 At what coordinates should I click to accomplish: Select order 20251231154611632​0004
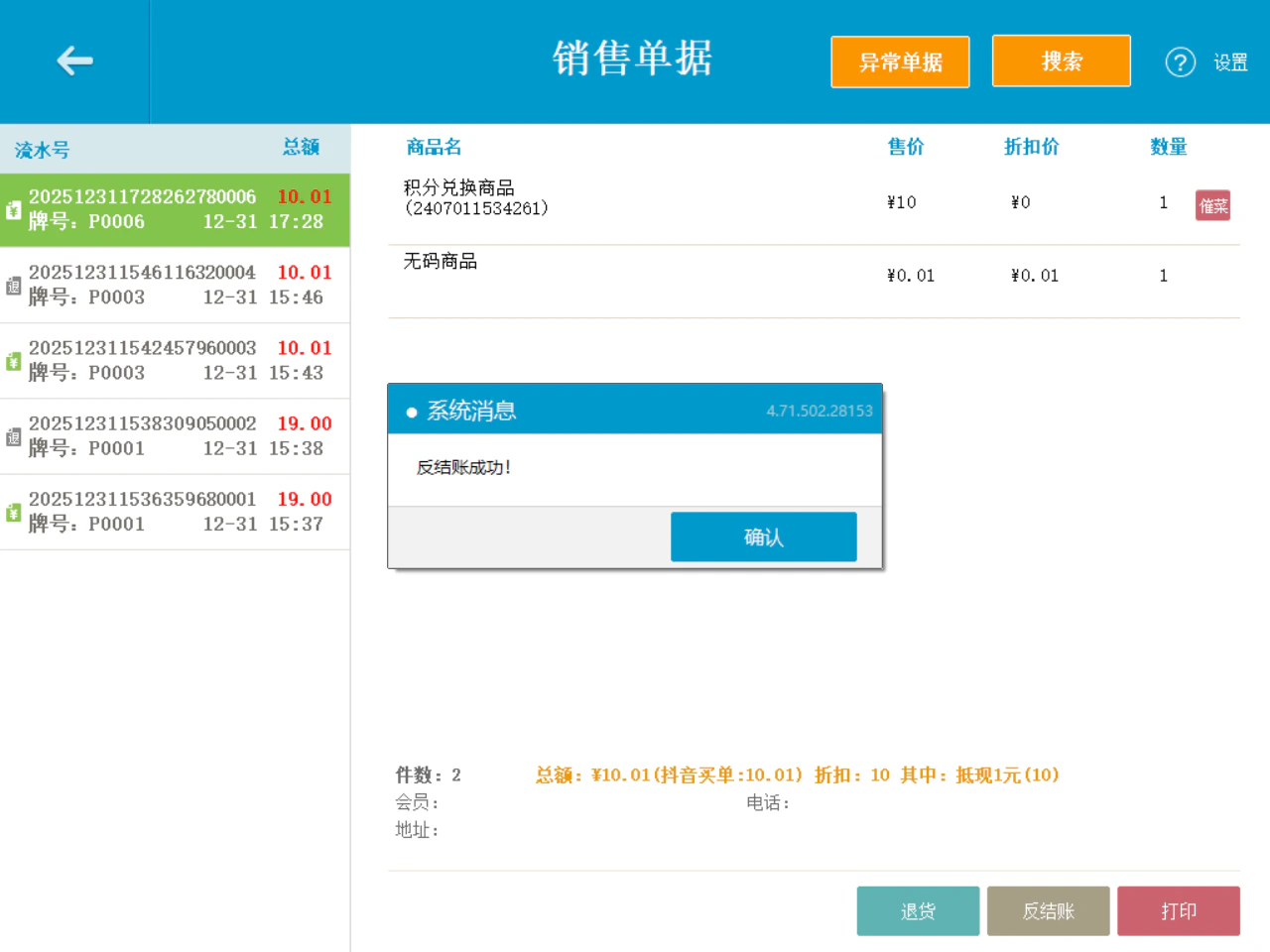tap(175, 286)
